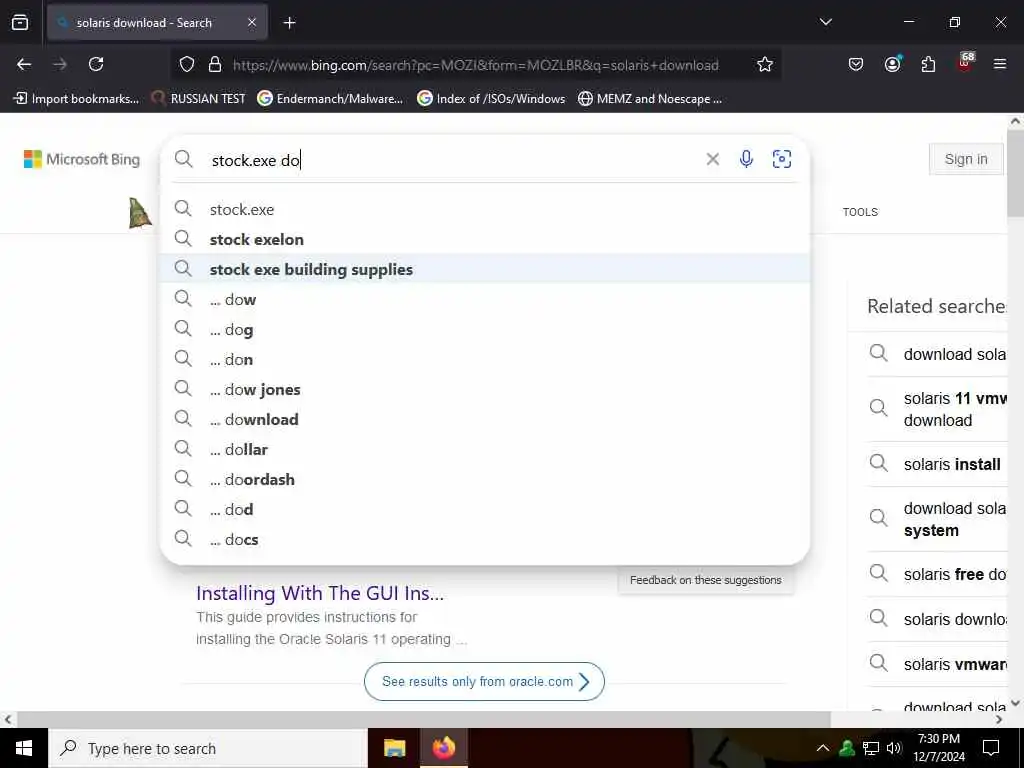Screen dimensions: 1024x768
Task: Select the '... docs' suggestion
Action: point(485,539)
